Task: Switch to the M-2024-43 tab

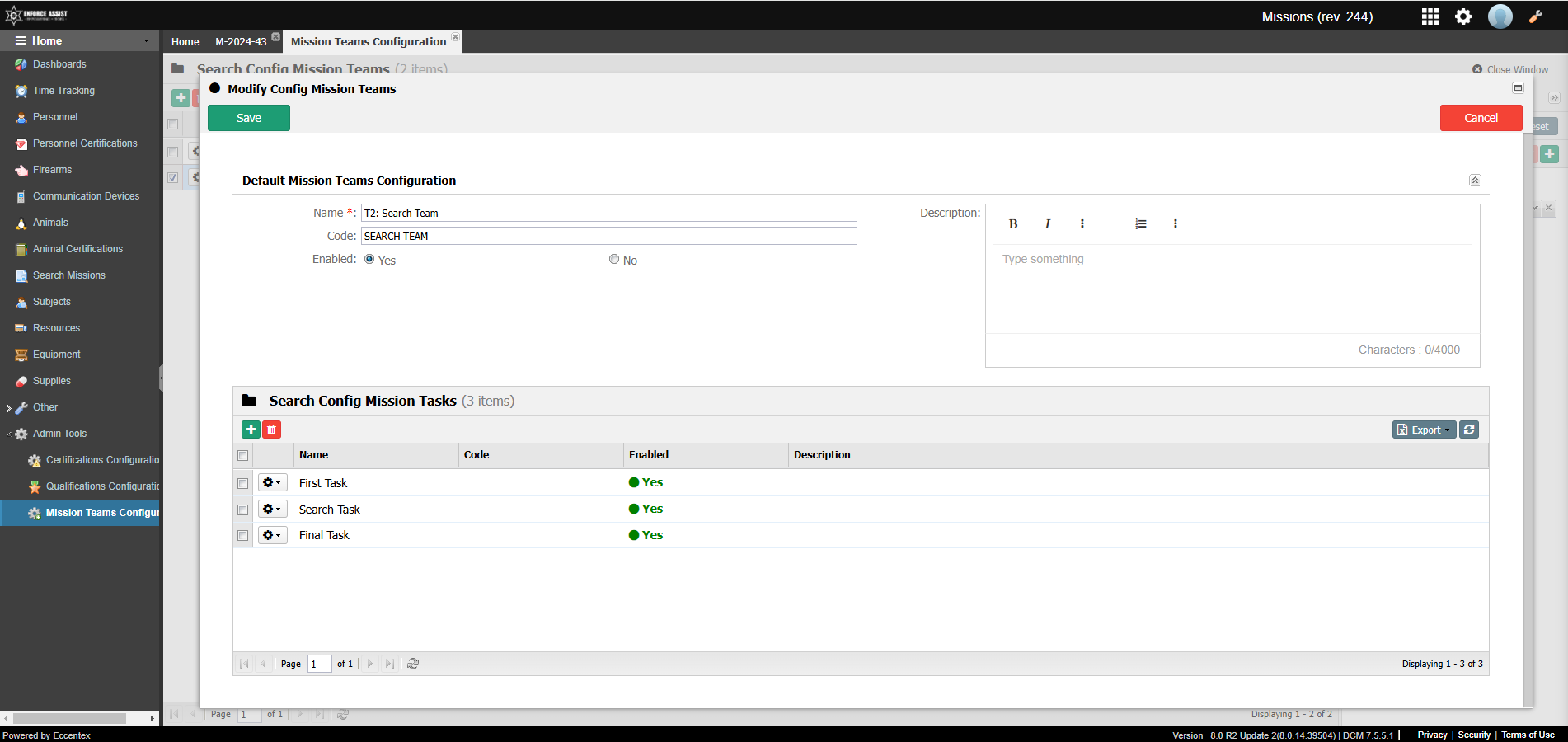Action: point(241,42)
